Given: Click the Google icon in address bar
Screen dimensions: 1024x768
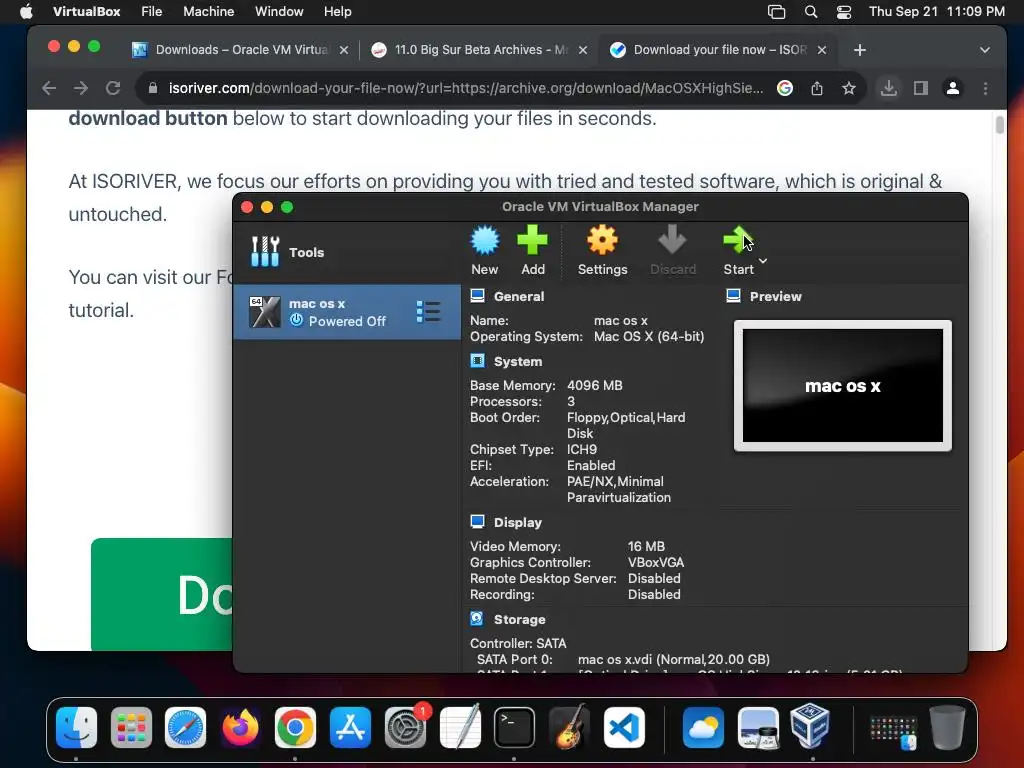Looking at the screenshot, I should pos(785,88).
